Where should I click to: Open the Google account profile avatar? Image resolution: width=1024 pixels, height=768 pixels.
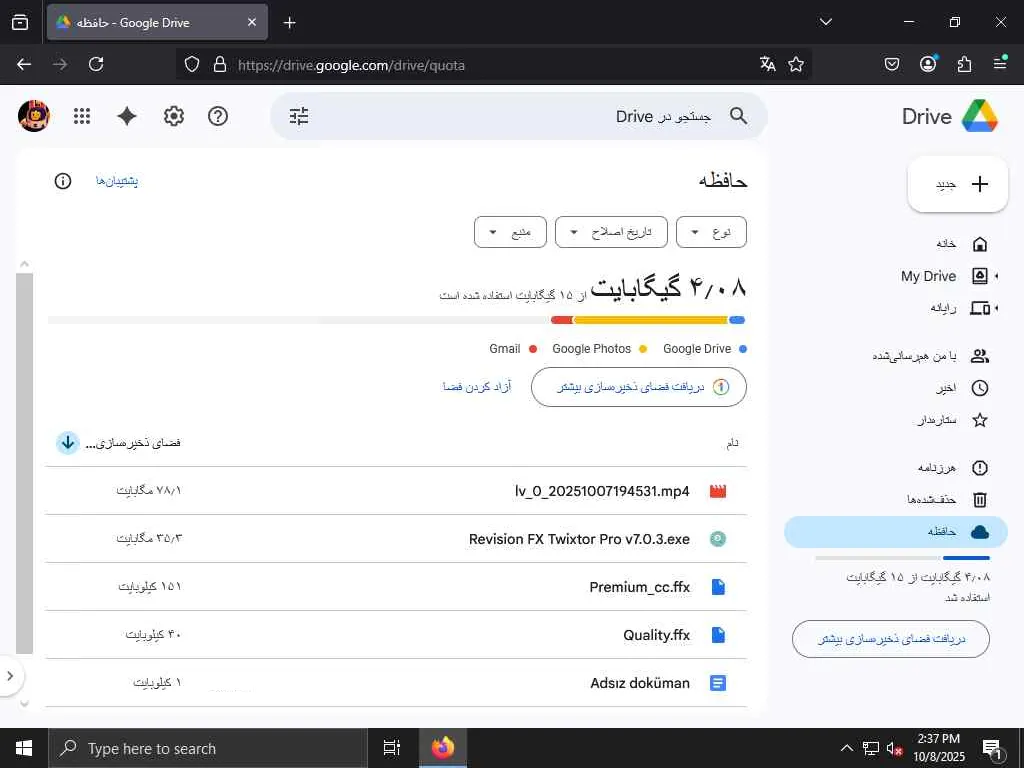34,116
